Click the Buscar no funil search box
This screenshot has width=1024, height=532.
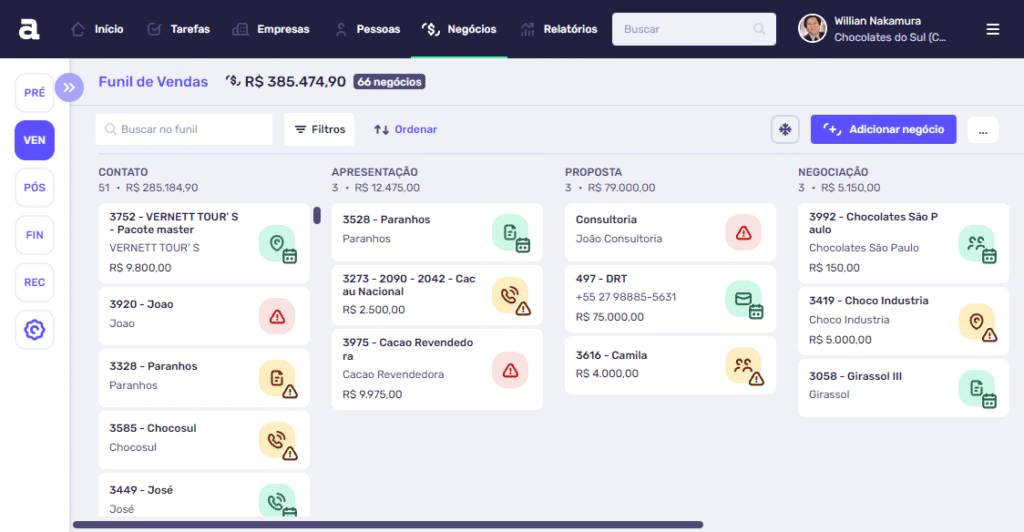[x=184, y=129]
